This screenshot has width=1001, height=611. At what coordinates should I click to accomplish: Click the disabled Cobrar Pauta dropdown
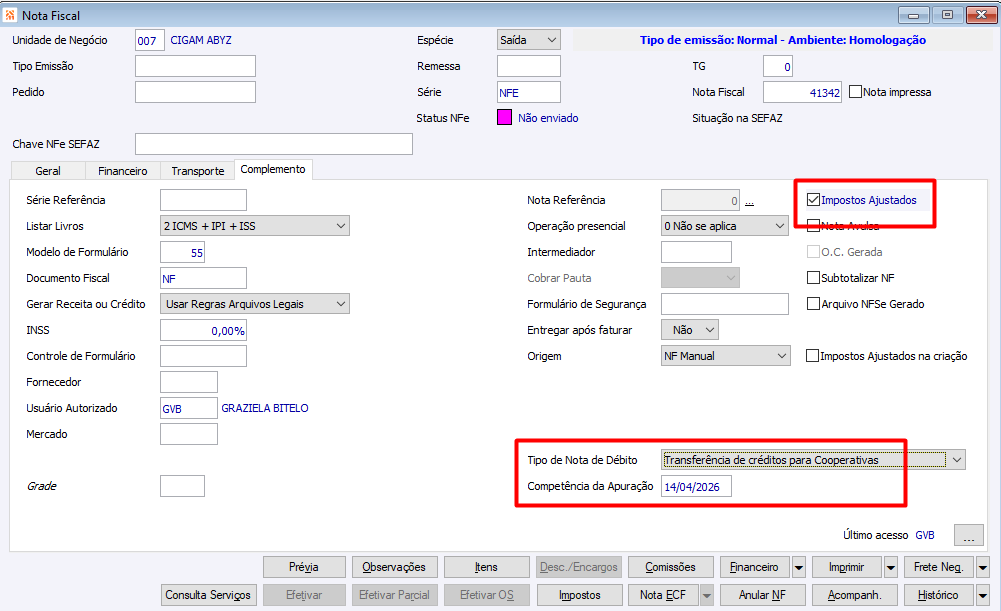[x=700, y=278]
